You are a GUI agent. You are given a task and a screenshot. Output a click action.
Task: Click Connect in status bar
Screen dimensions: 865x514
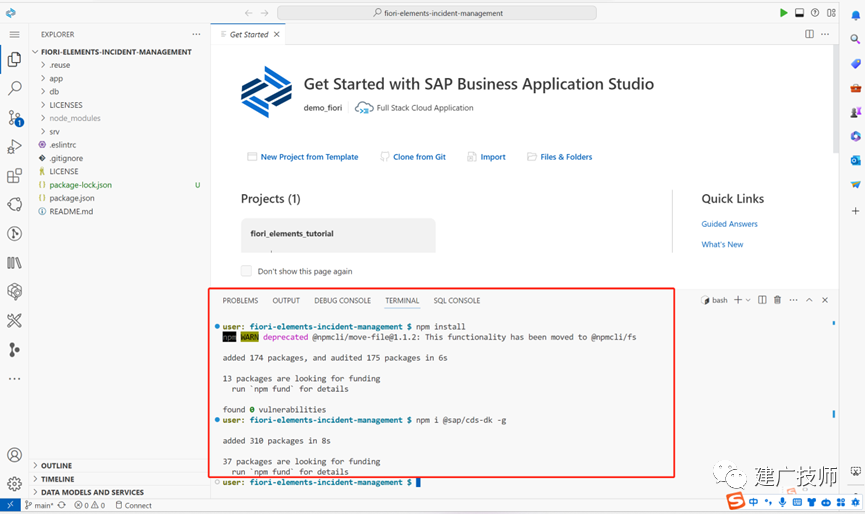[x=134, y=505]
